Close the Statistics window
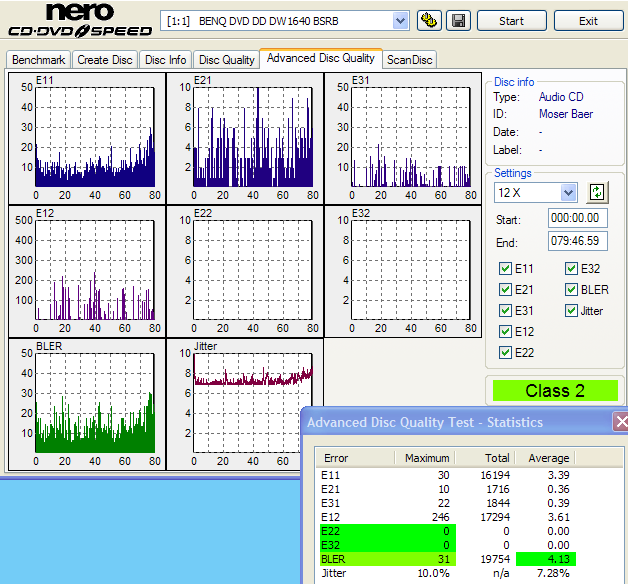This screenshot has height=584, width=628. coord(621,421)
